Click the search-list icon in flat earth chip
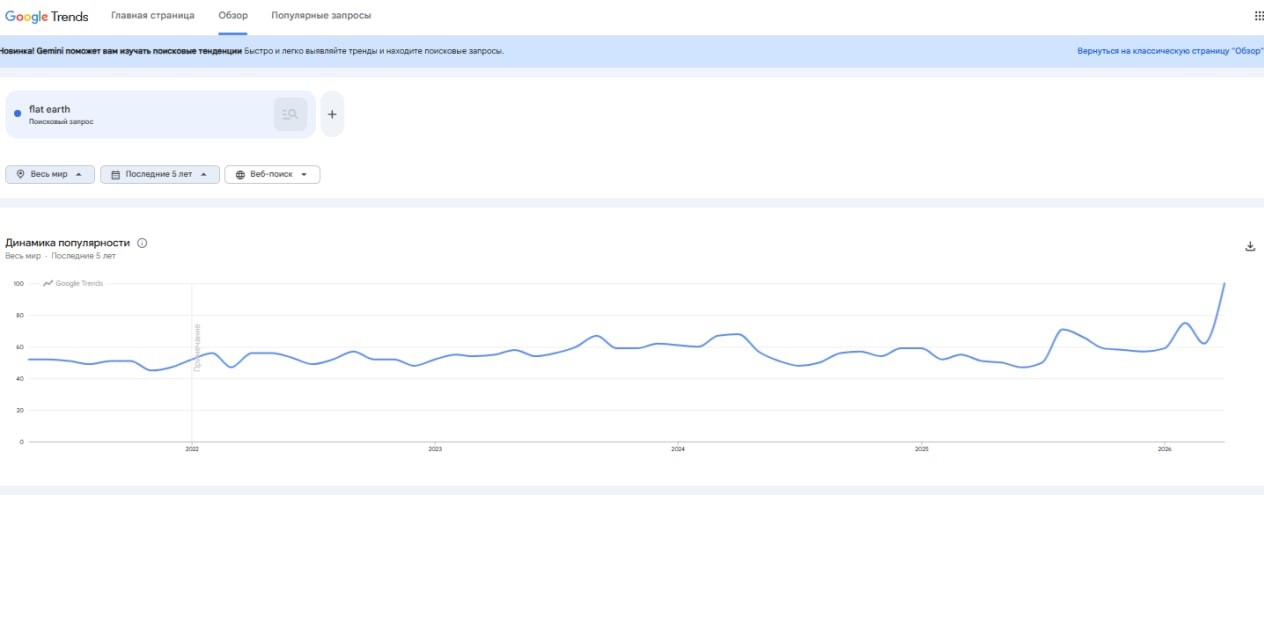The width and height of the screenshot is (1264, 624). tap(291, 114)
